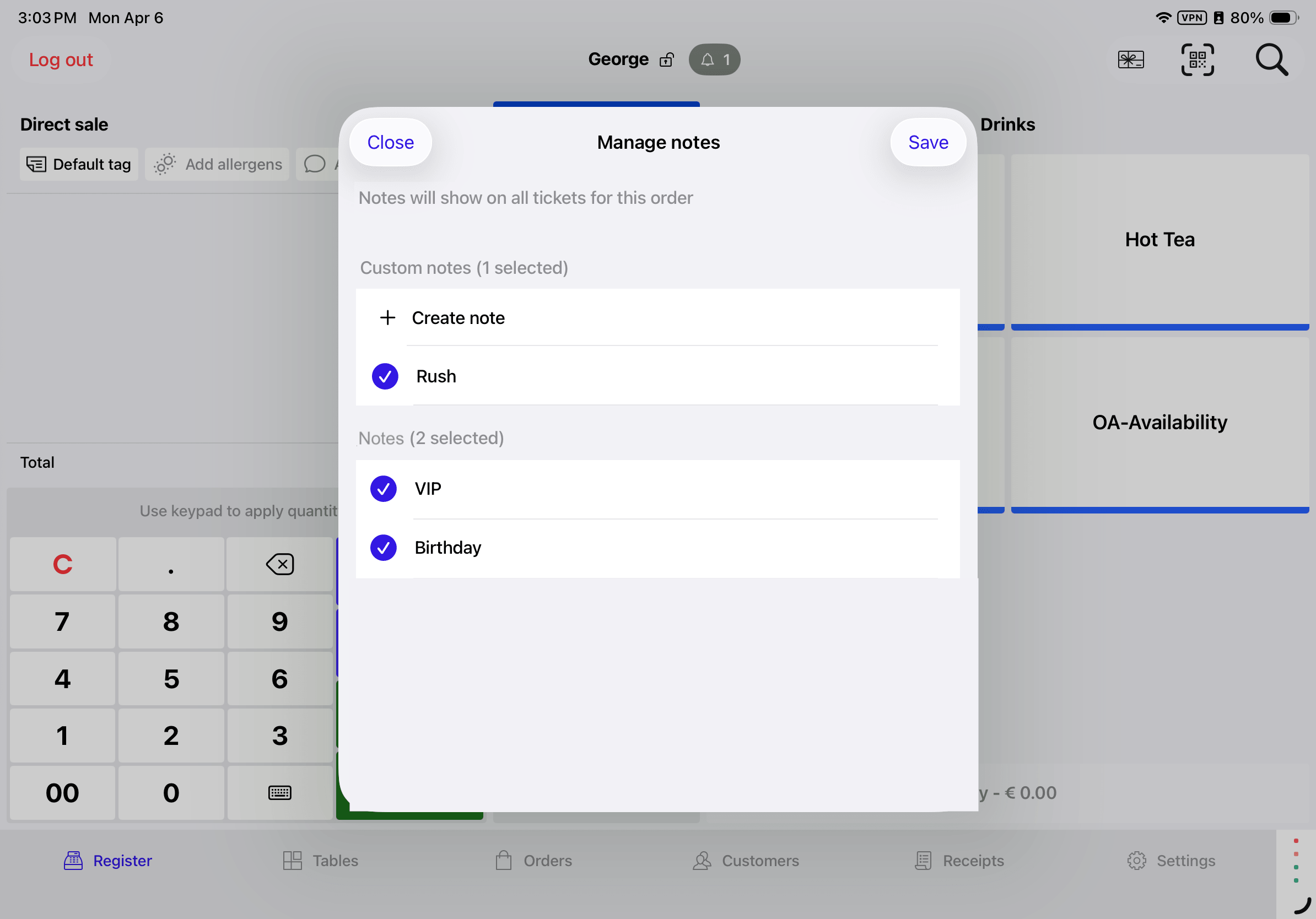Click the Default tag icon
Screen dimensions: 1316x919
pyautogui.click(x=35, y=164)
